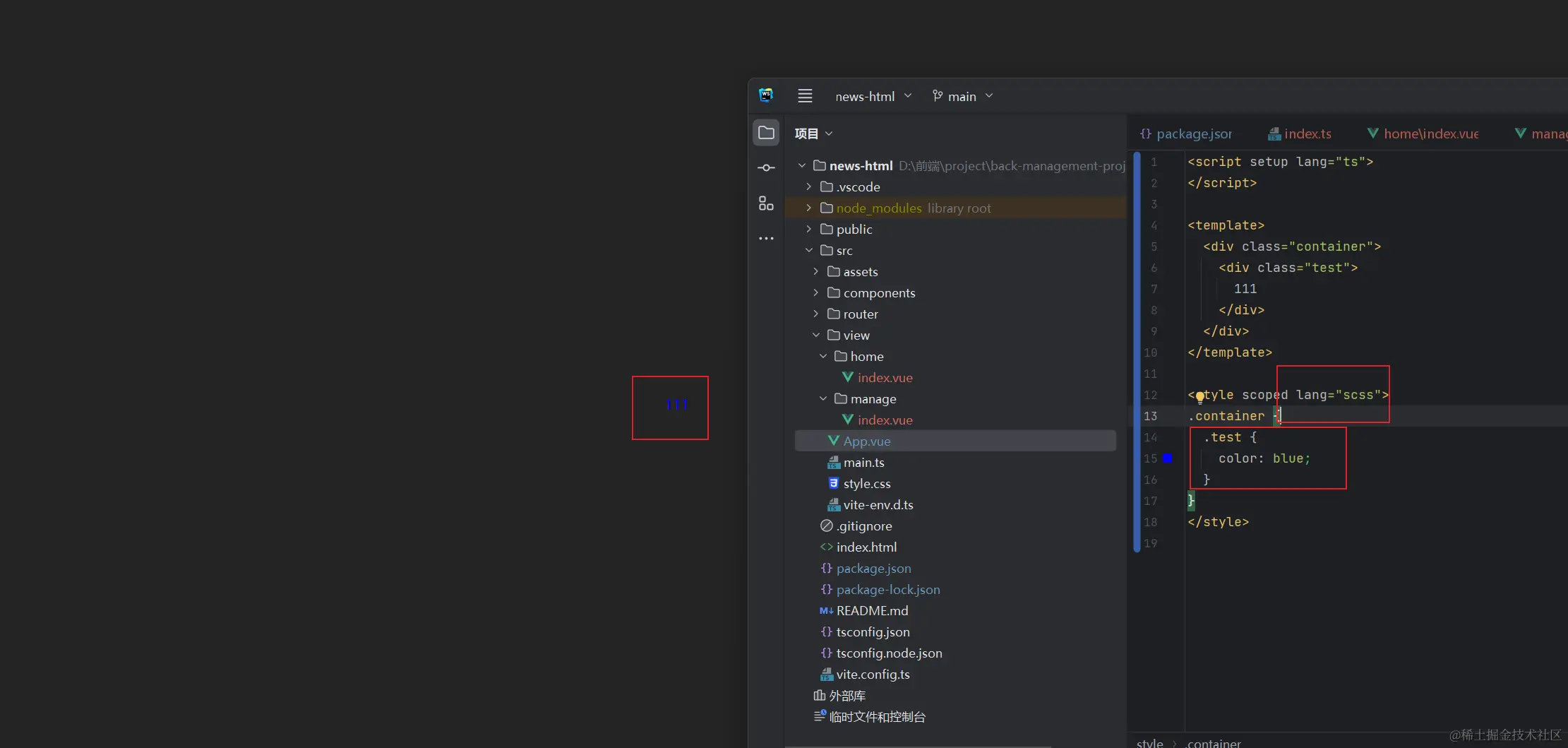
Task: Select App.vue in the project tree
Action: coord(955,441)
